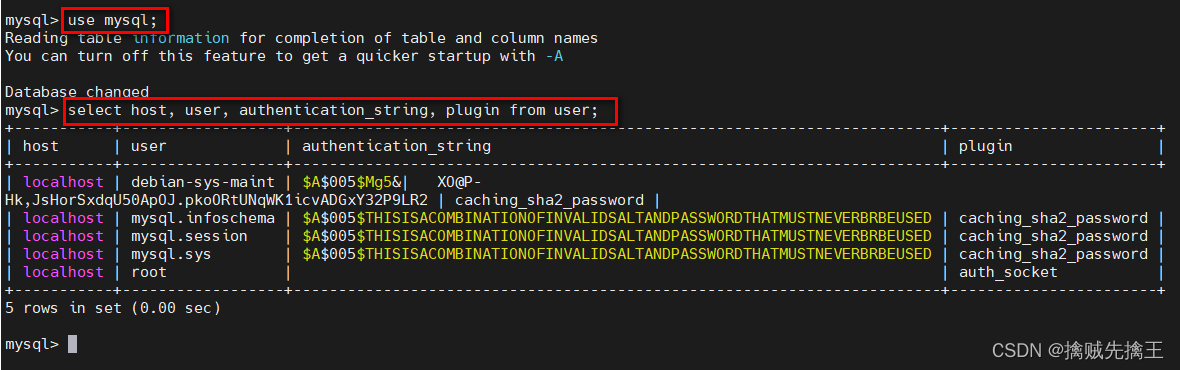Select the debian-sys-maint user entry
The image size is (1180, 370).
click(x=203, y=182)
